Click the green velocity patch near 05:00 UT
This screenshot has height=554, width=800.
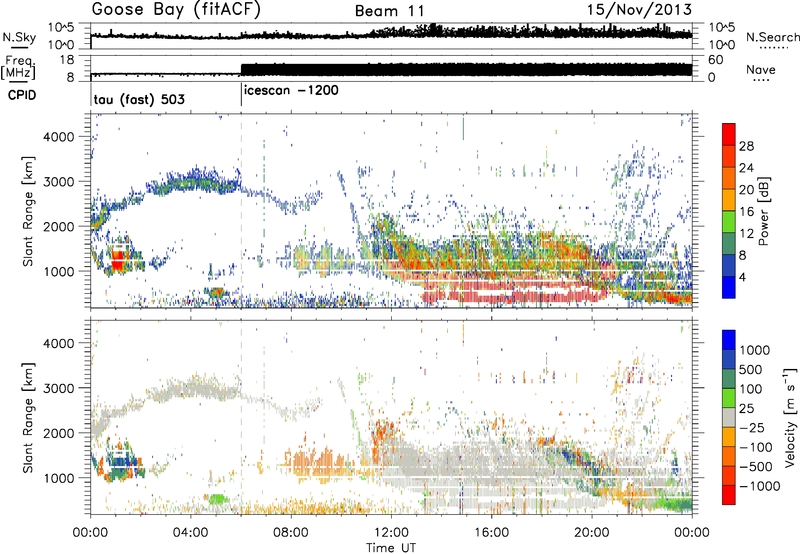click(x=218, y=498)
